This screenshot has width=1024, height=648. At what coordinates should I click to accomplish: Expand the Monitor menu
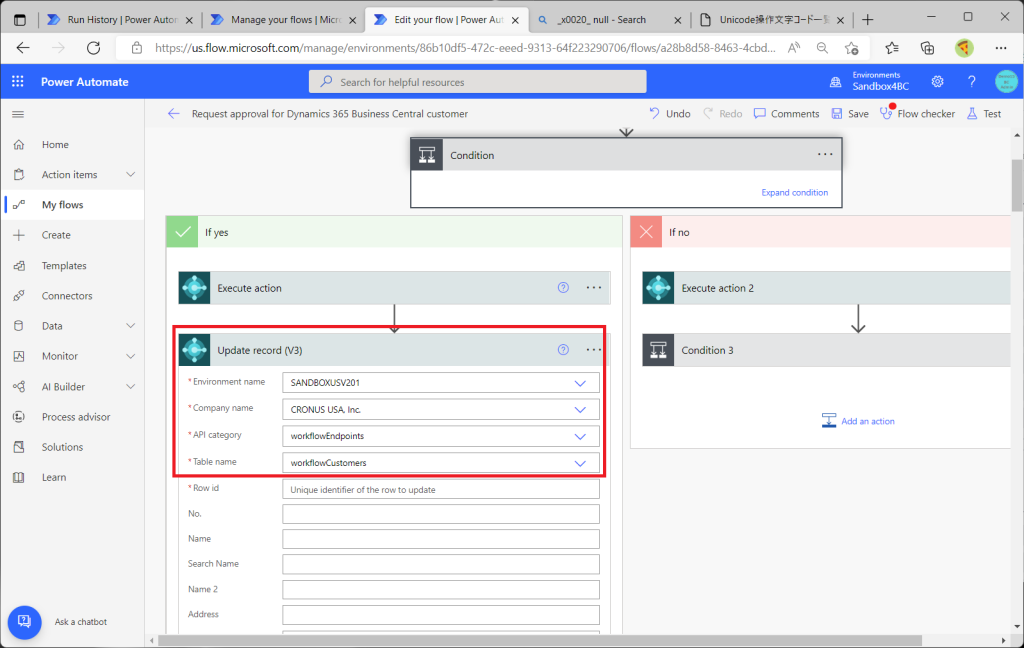(131, 356)
